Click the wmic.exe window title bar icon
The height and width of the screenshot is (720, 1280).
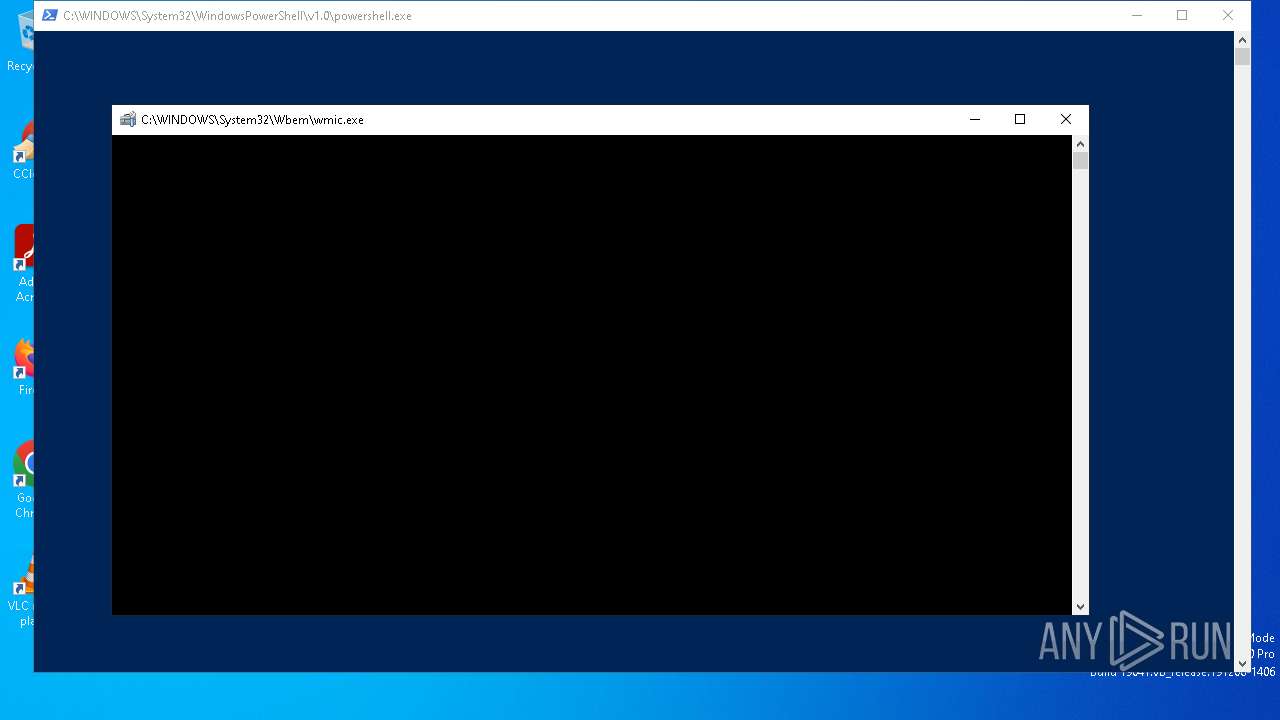pos(128,119)
